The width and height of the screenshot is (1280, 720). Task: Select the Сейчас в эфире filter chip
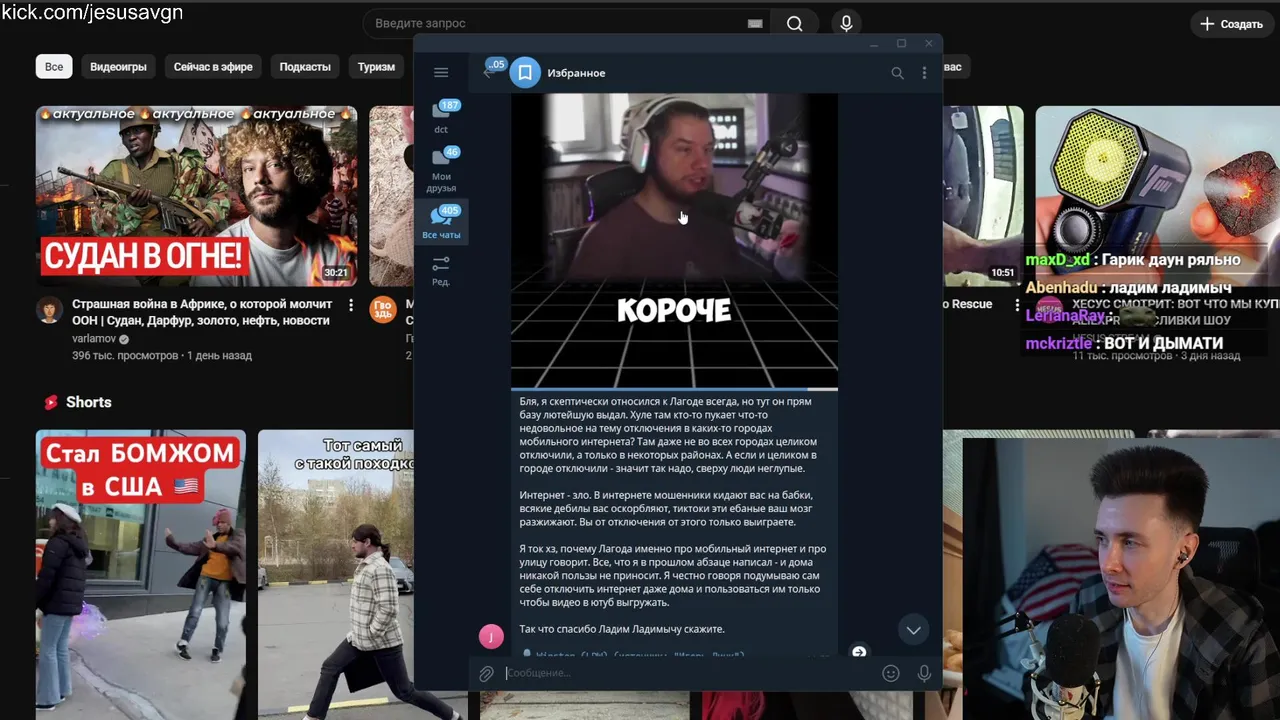point(213,67)
